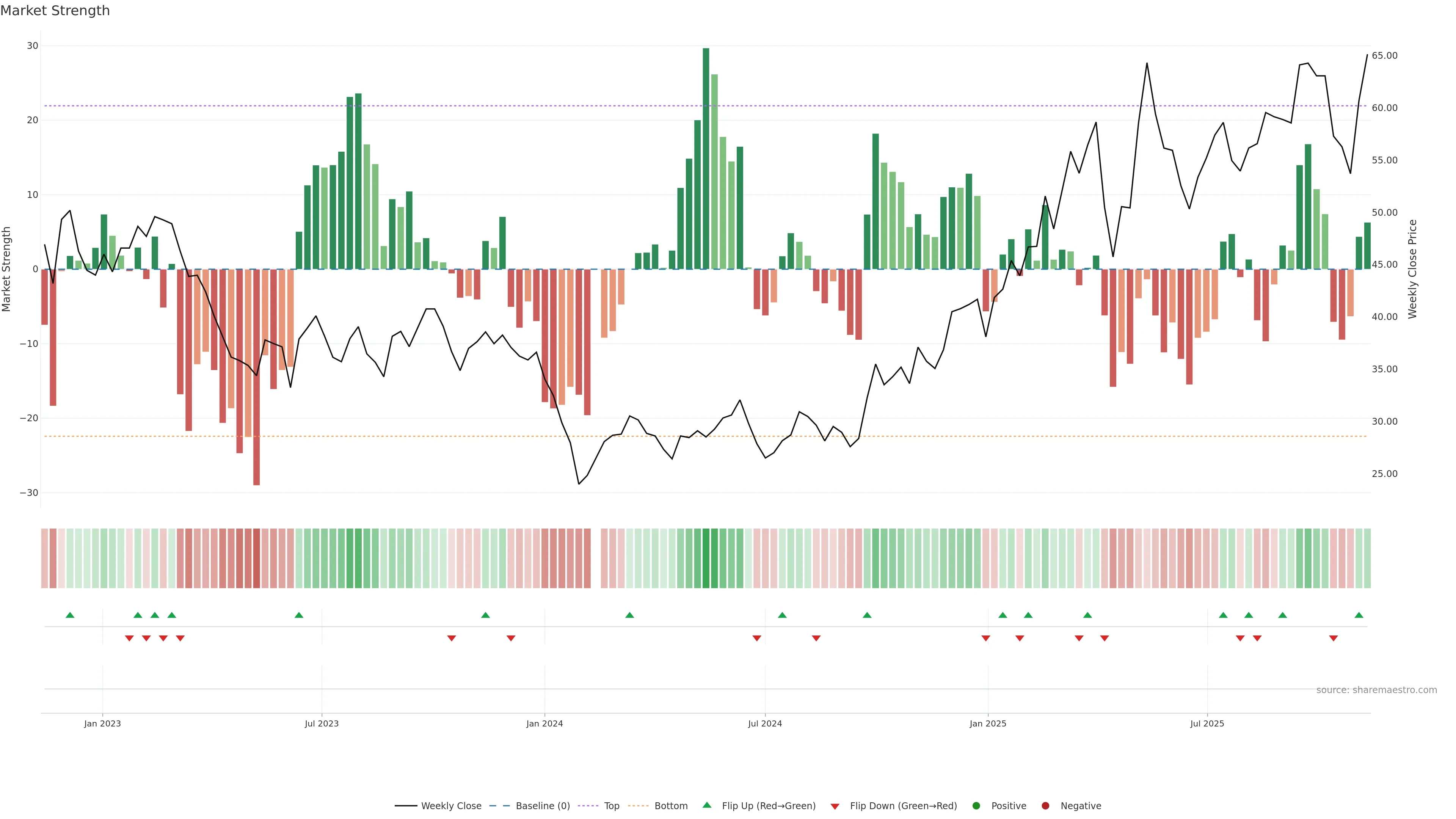The image size is (1456, 819).
Task: Click the Flip Up green triangle legend icon
Action: click(x=706, y=805)
